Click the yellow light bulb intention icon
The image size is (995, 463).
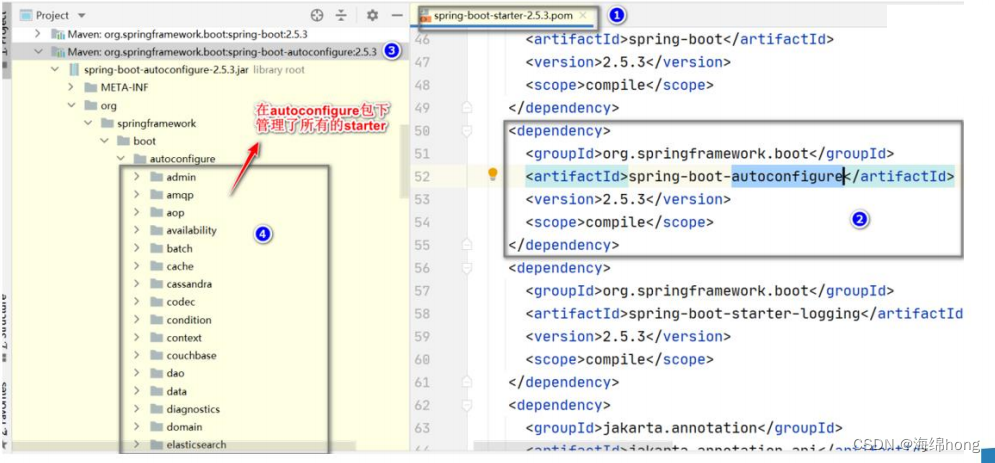492,175
